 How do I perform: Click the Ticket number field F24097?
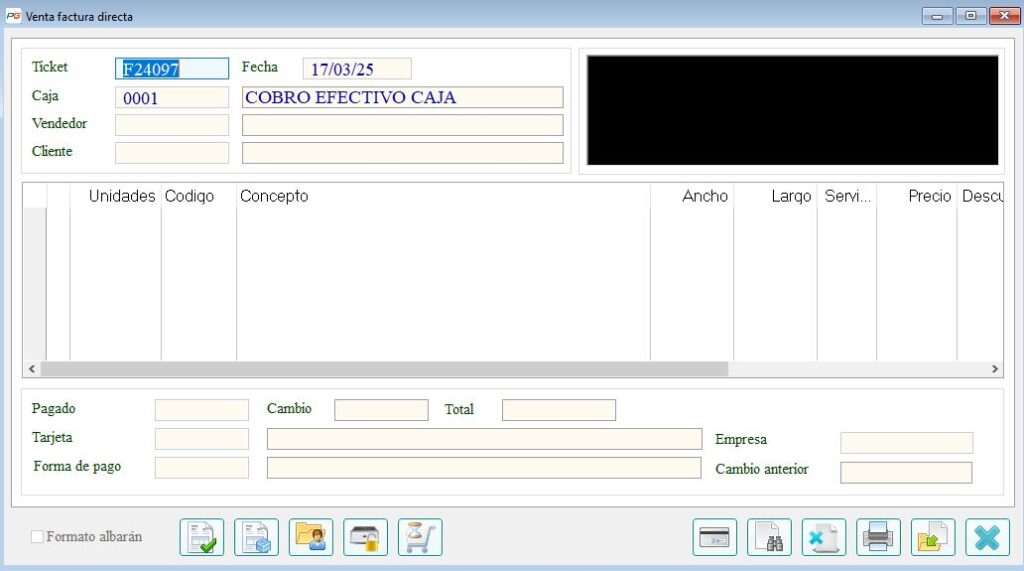click(172, 69)
